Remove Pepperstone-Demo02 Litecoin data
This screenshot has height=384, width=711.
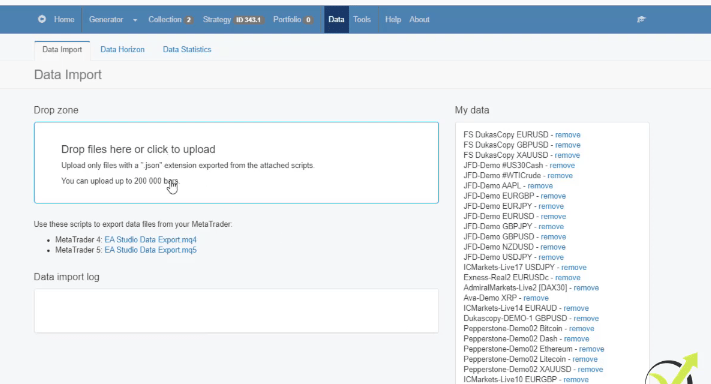(x=585, y=360)
